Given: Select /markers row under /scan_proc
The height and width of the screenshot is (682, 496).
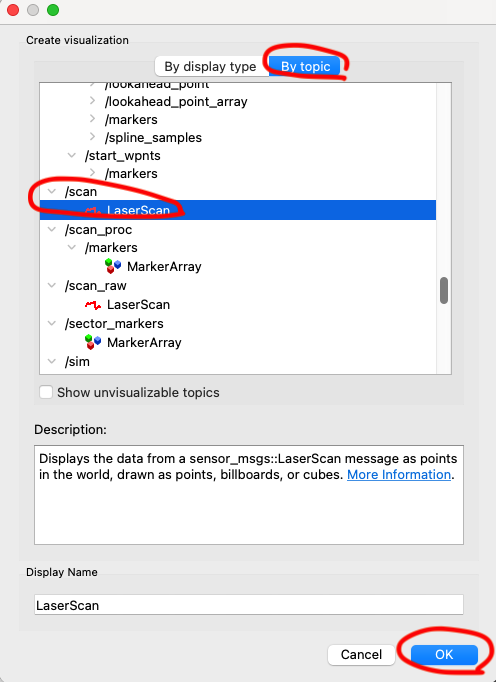Looking at the screenshot, I should (x=111, y=248).
